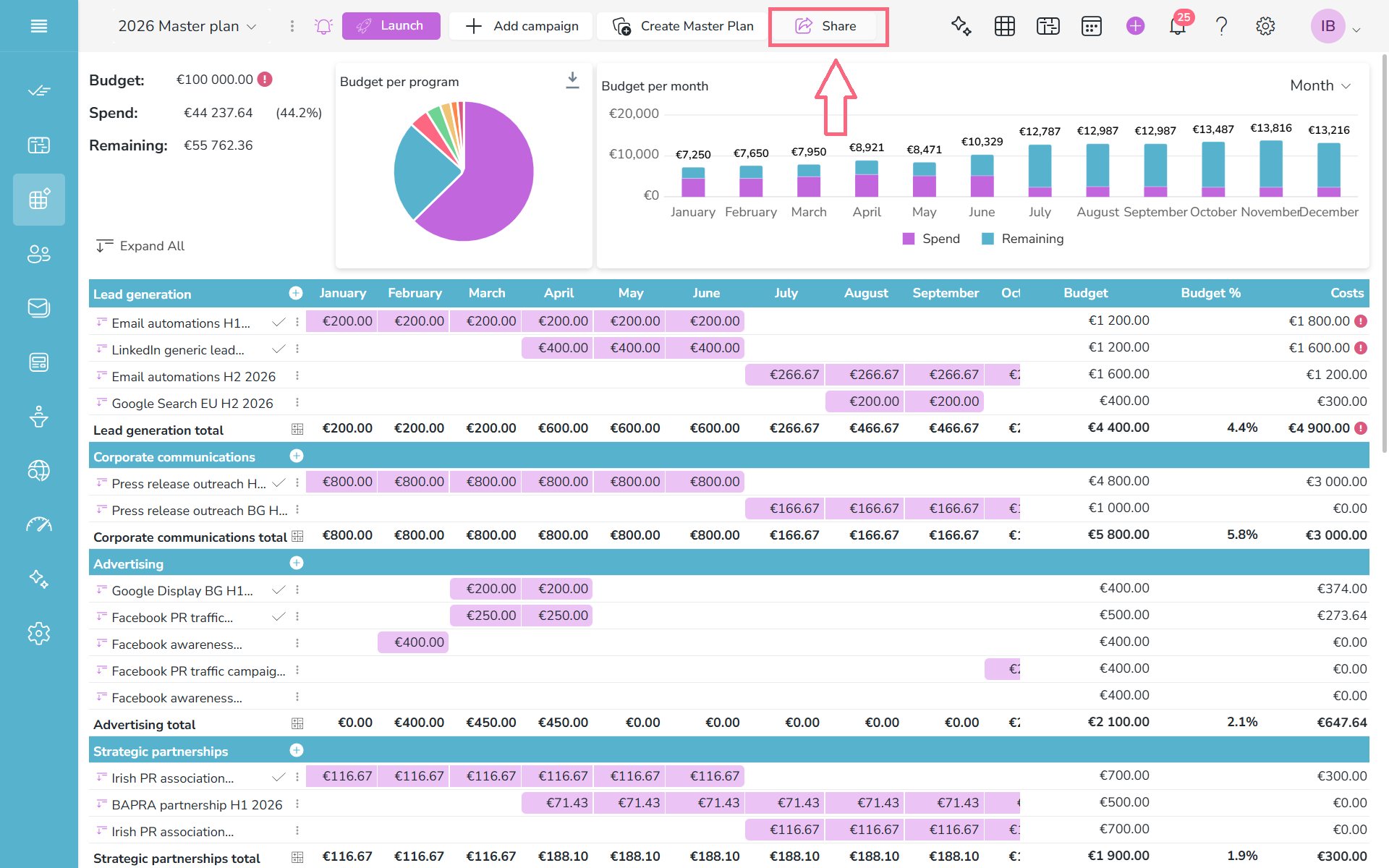Click Add campaign button
The height and width of the screenshot is (868, 1389).
coord(521,26)
